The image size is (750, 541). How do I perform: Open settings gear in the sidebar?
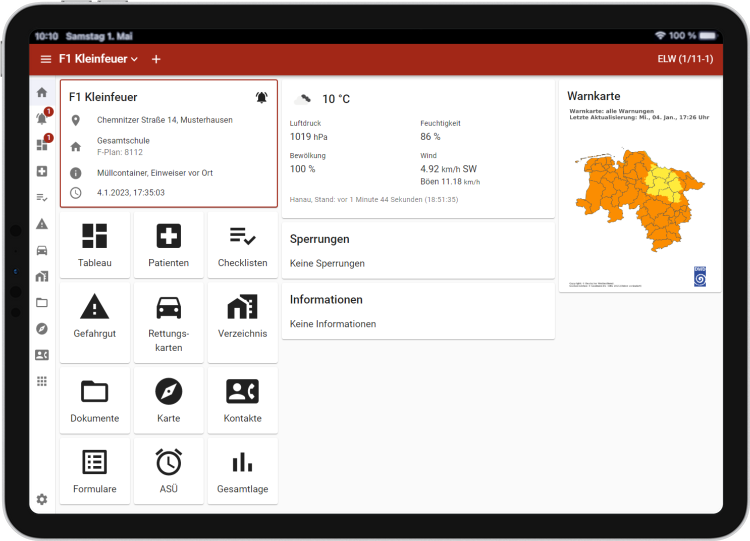click(41, 499)
